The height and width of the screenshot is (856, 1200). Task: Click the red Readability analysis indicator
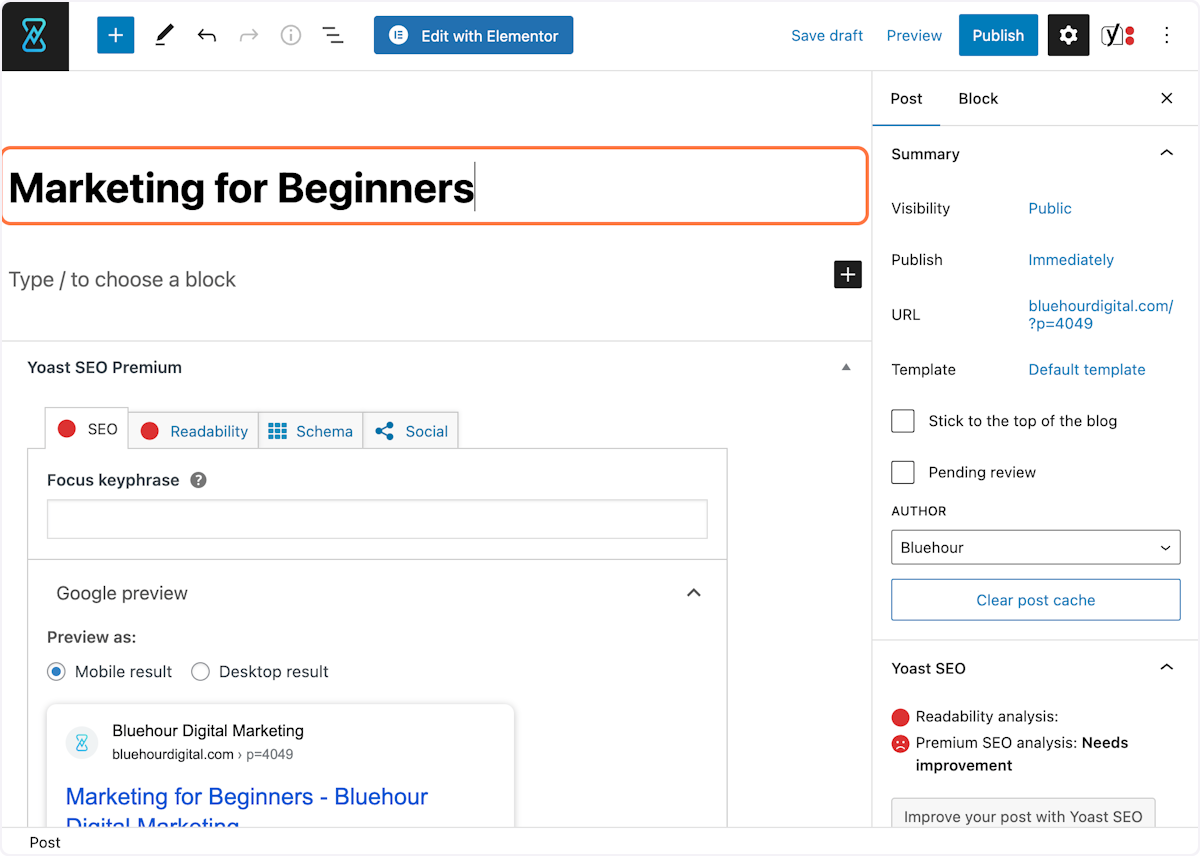[x=900, y=716]
